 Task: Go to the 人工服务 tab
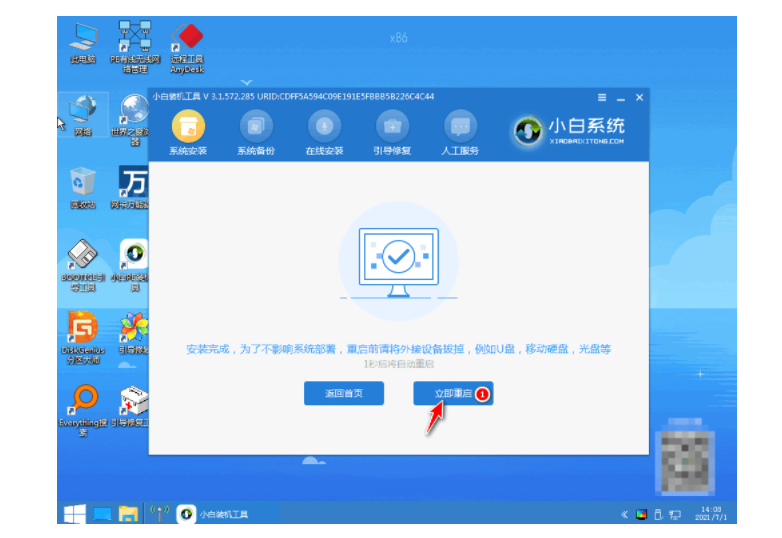click(x=460, y=132)
